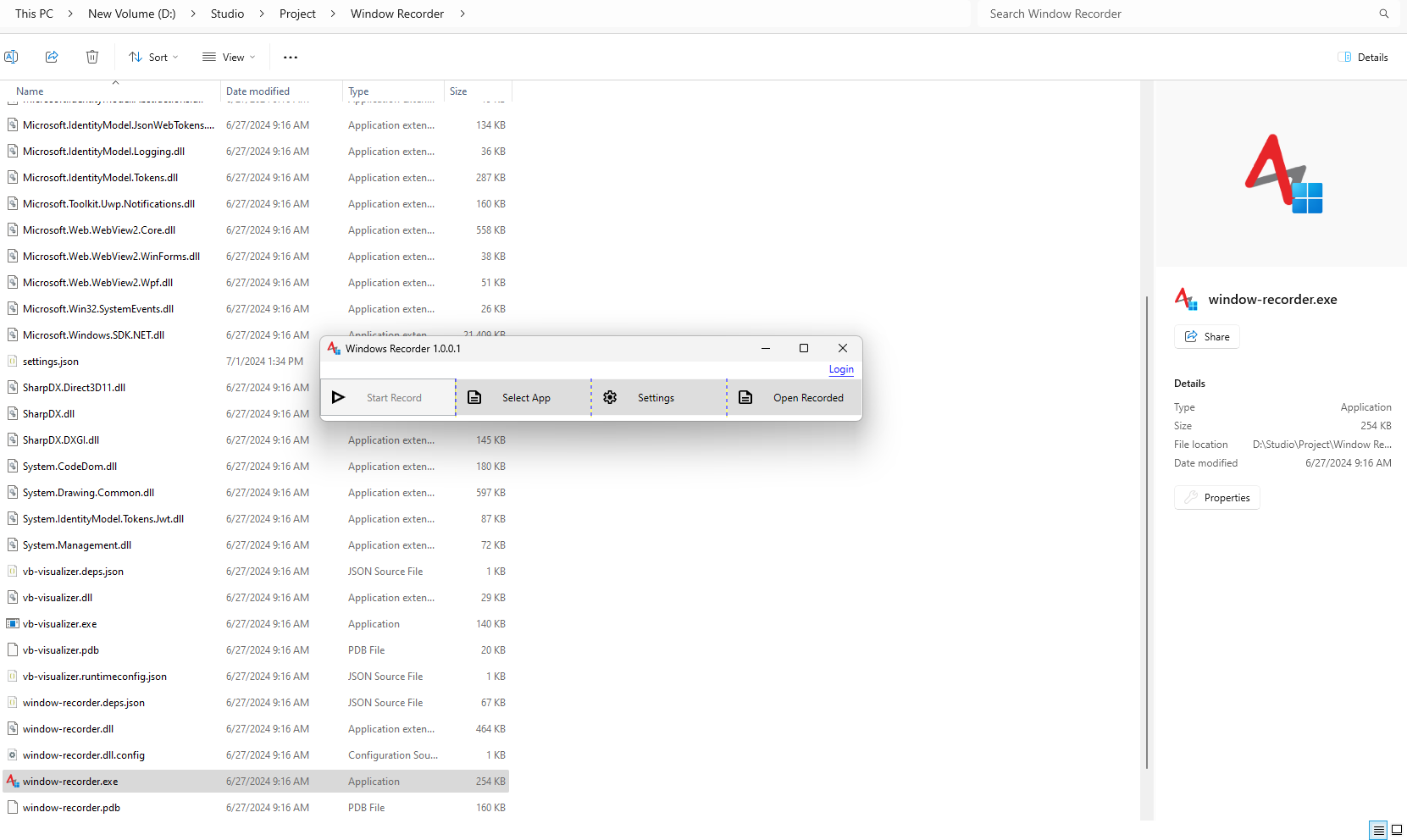Go to Studio folder in breadcrumb
Image resolution: width=1407 pixels, height=840 pixels.
click(x=227, y=14)
